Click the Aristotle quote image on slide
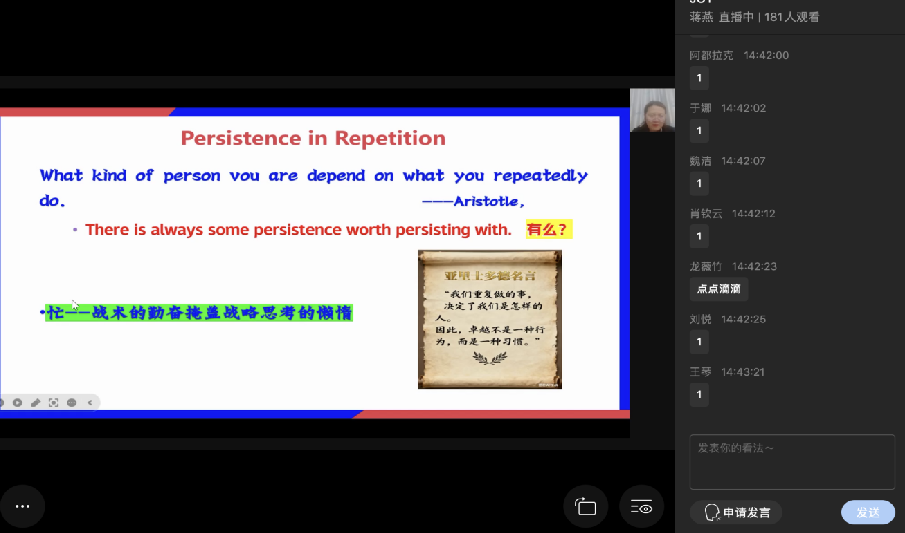Screen dimensions: 905x533 (489, 319)
